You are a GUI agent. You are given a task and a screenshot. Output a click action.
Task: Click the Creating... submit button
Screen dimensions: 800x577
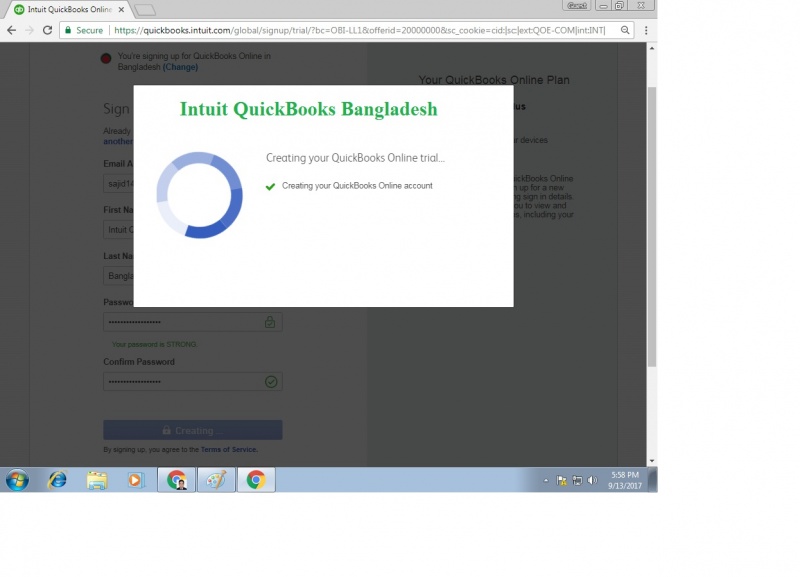click(193, 430)
